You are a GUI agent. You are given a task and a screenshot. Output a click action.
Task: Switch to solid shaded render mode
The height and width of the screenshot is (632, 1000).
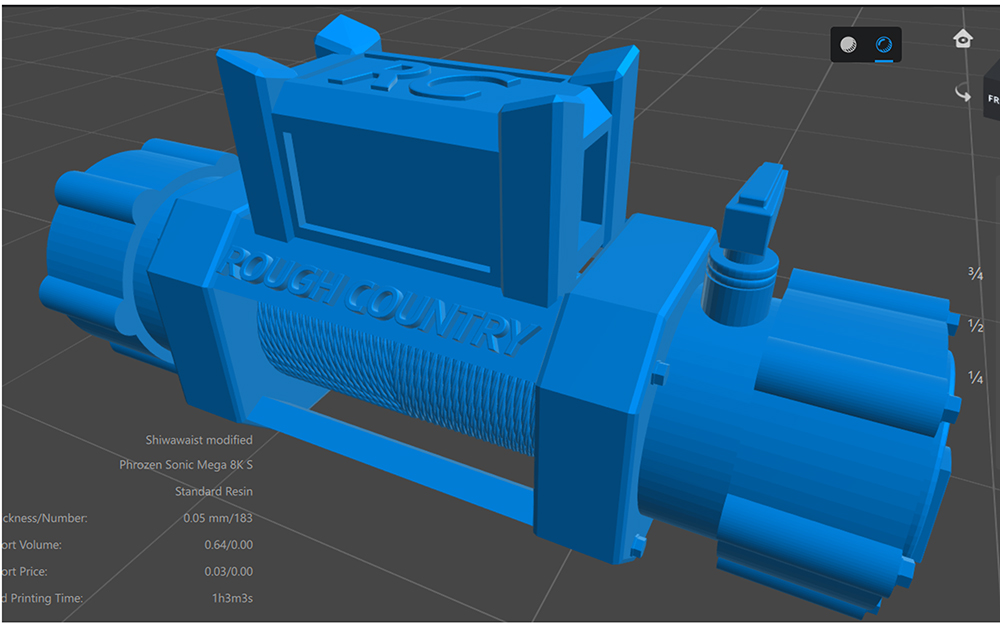[849, 45]
